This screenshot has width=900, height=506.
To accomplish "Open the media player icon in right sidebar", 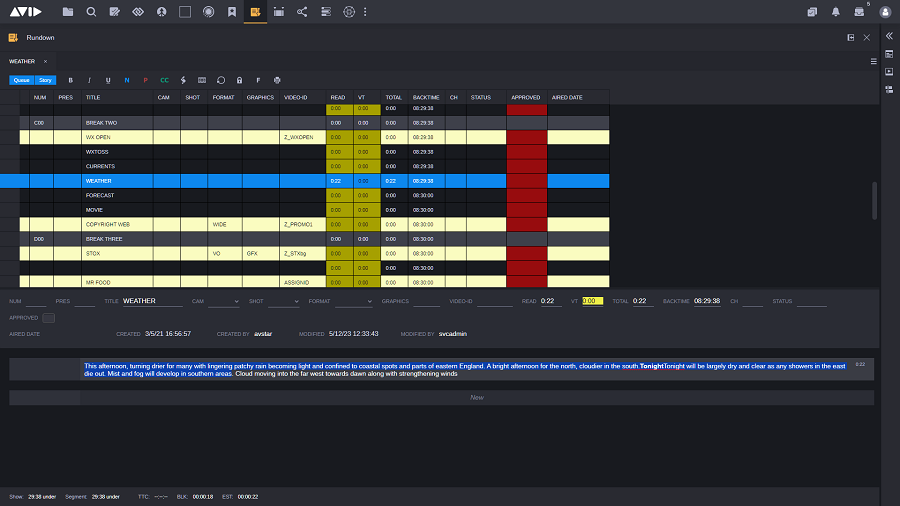I will coord(889,72).
